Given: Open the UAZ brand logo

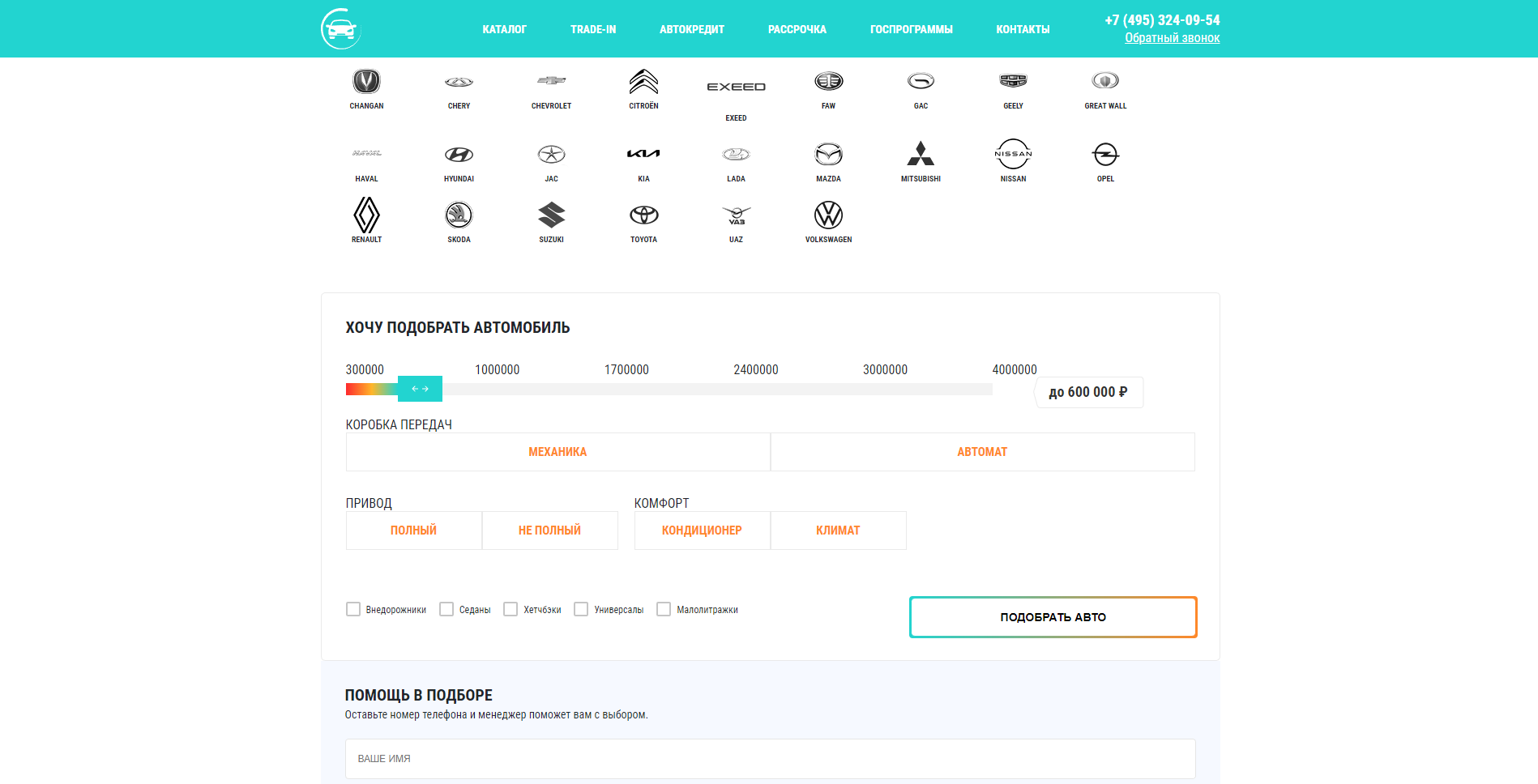Looking at the screenshot, I should [x=736, y=215].
